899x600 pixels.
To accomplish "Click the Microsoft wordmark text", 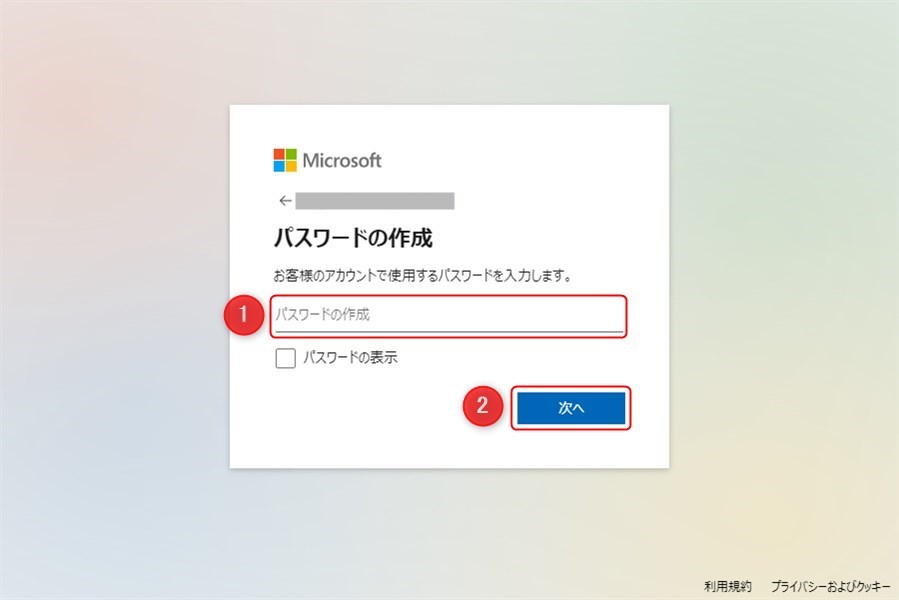I will 342,161.
